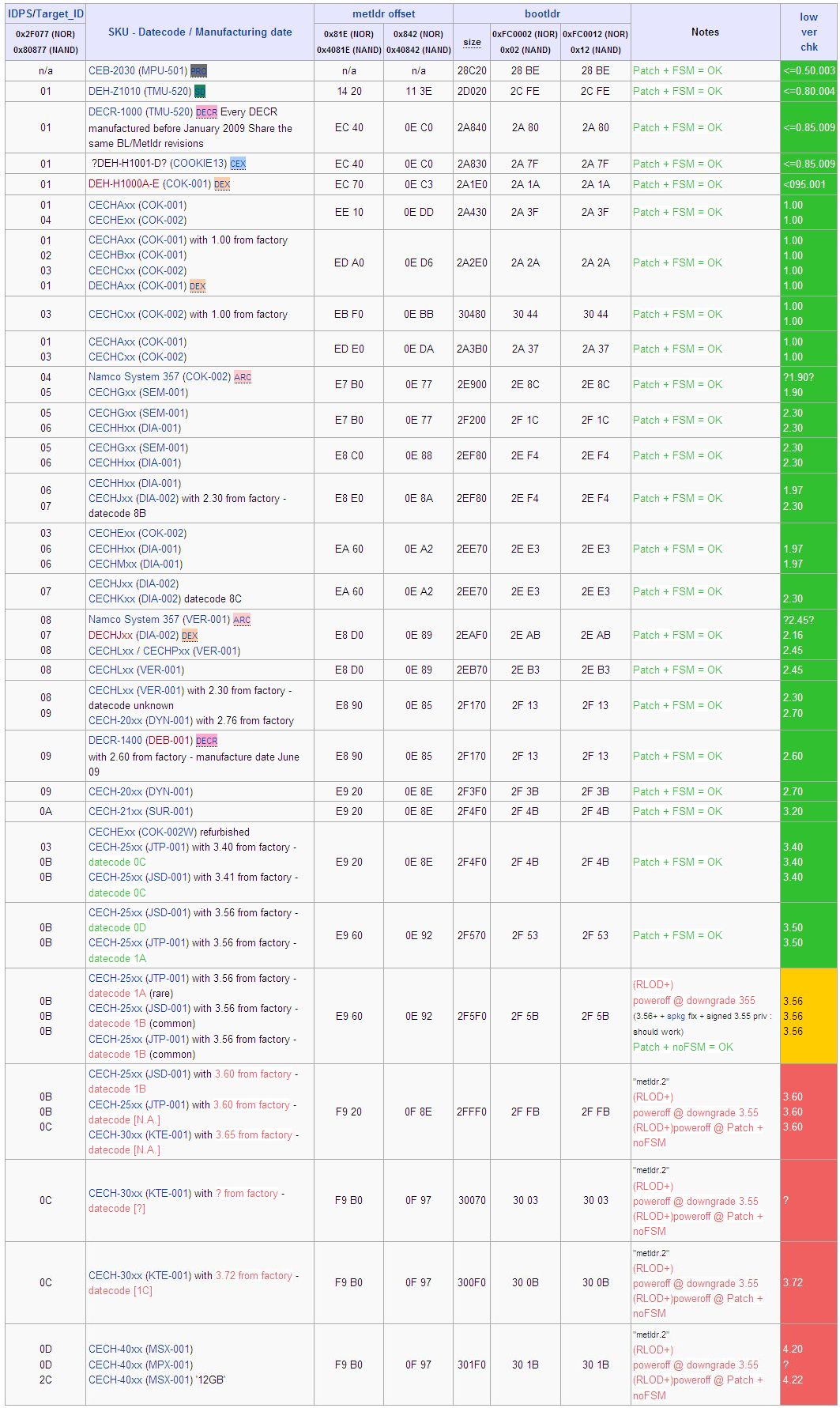The height and width of the screenshot is (1408, 840).
Task: Click the yellow 3.56 low ver chk cell
Action: pos(808,1016)
